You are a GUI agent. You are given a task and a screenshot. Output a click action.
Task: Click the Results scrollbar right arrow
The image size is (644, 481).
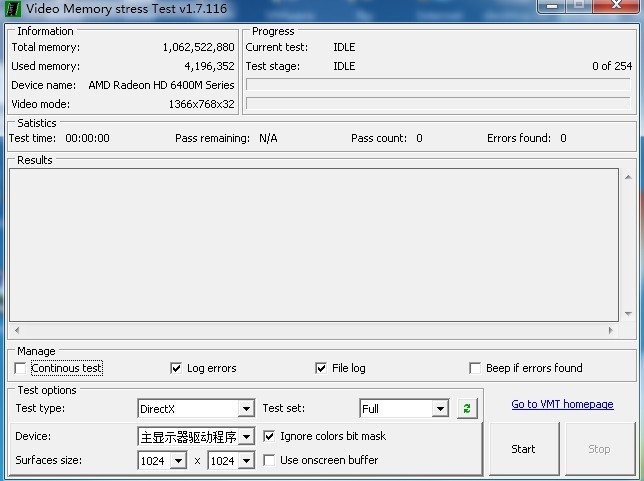611,331
